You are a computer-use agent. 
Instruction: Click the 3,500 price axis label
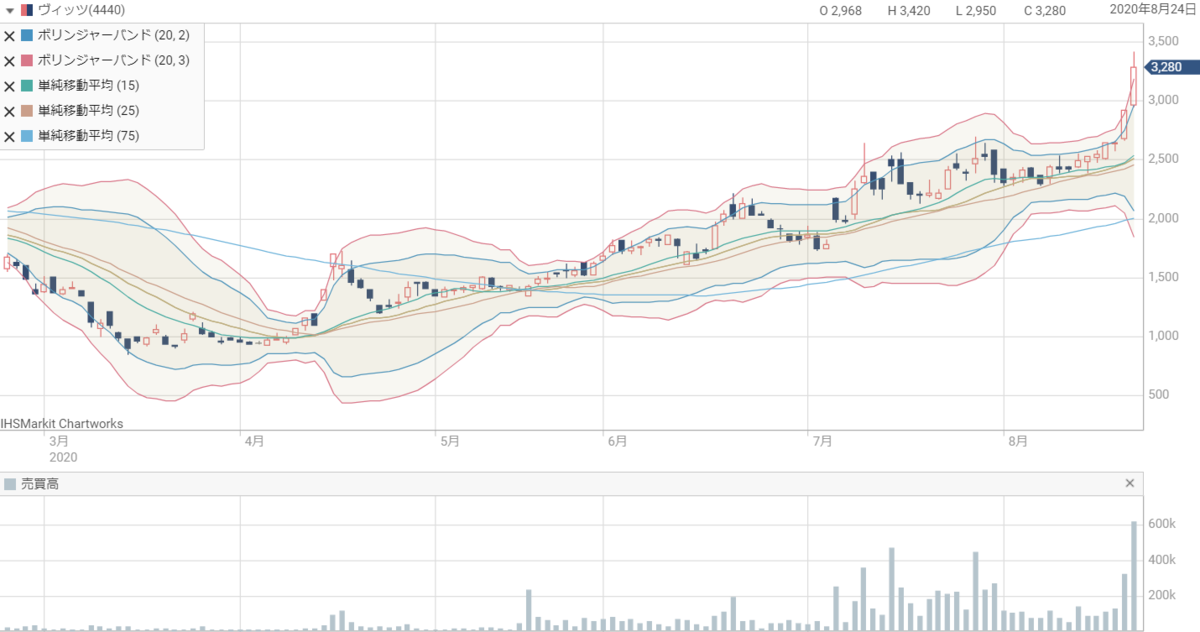(1164, 42)
